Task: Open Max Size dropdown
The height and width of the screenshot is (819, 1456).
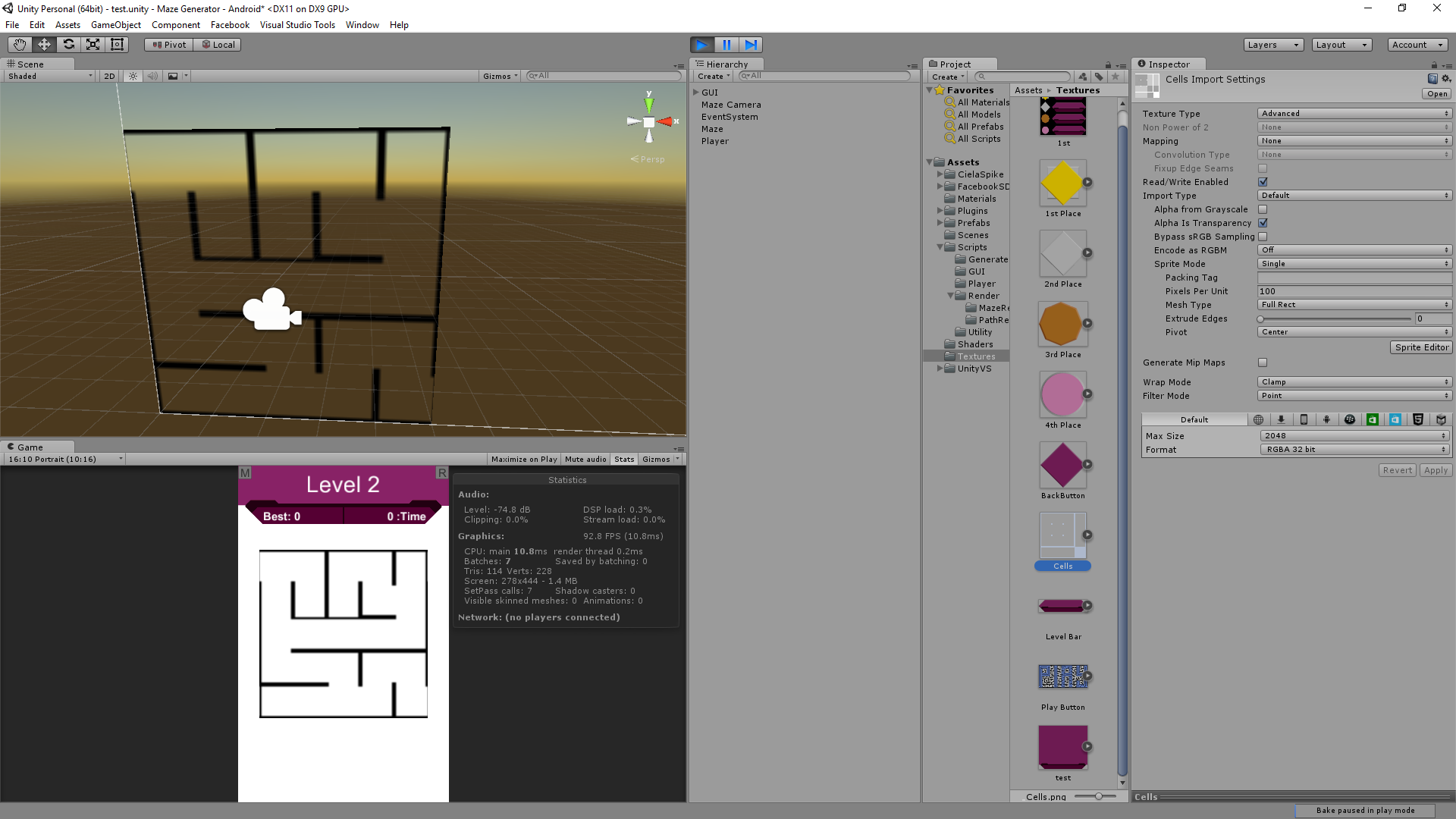Action: (x=1354, y=436)
